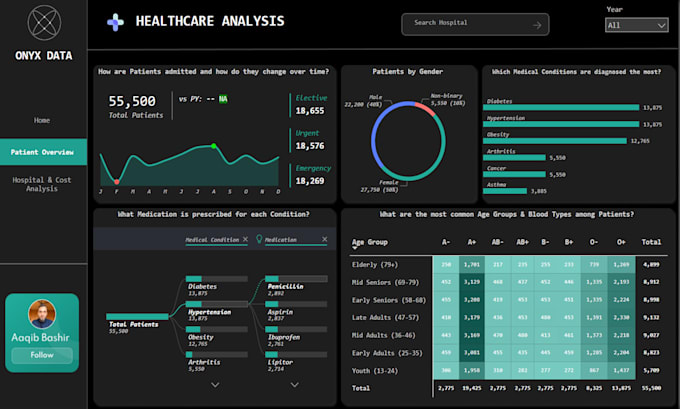Click the Urgent value 18,576
This screenshot has width=680, height=409.
[x=310, y=146]
